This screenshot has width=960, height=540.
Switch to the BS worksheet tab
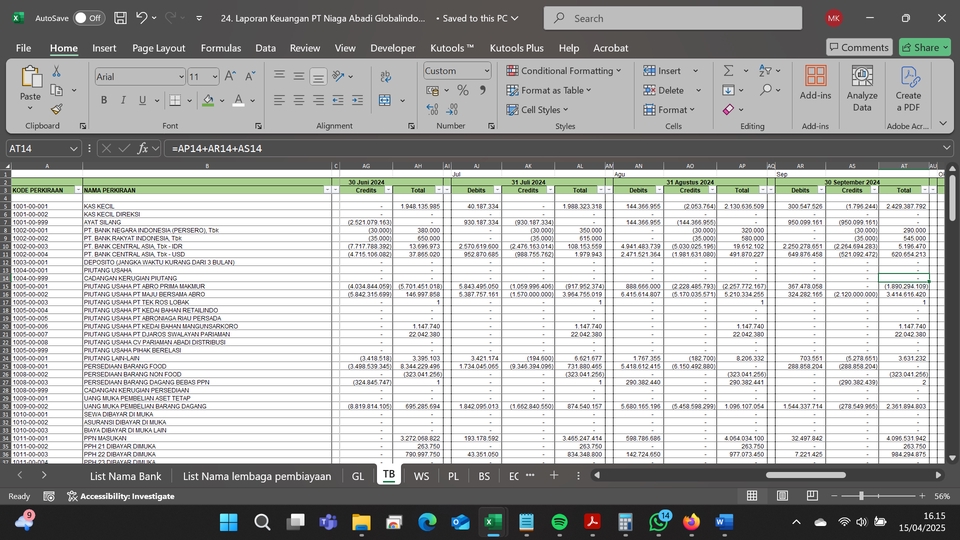click(x=484, y=476)
